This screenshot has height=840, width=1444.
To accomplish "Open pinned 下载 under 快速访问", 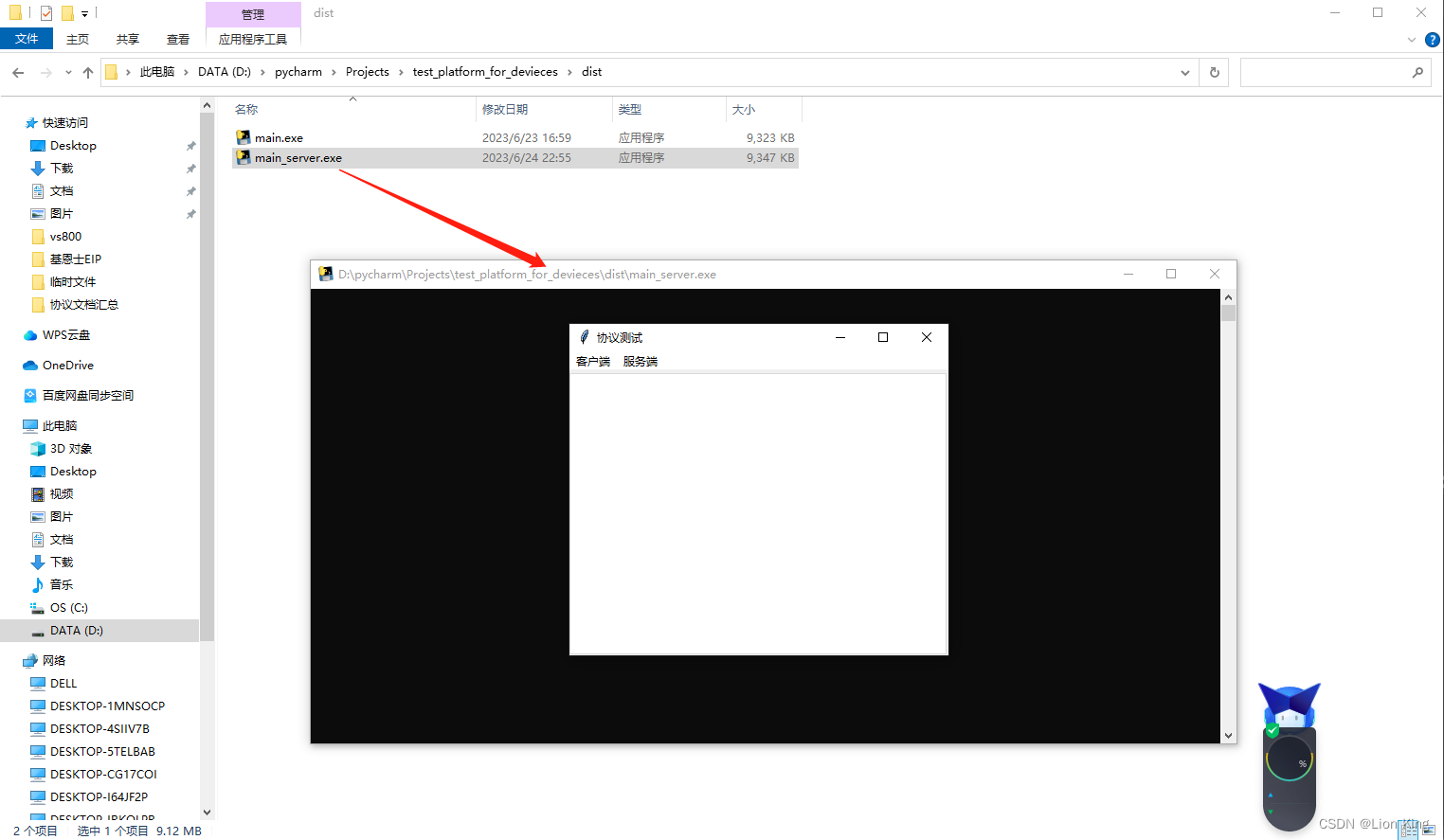I will point(61,169).
